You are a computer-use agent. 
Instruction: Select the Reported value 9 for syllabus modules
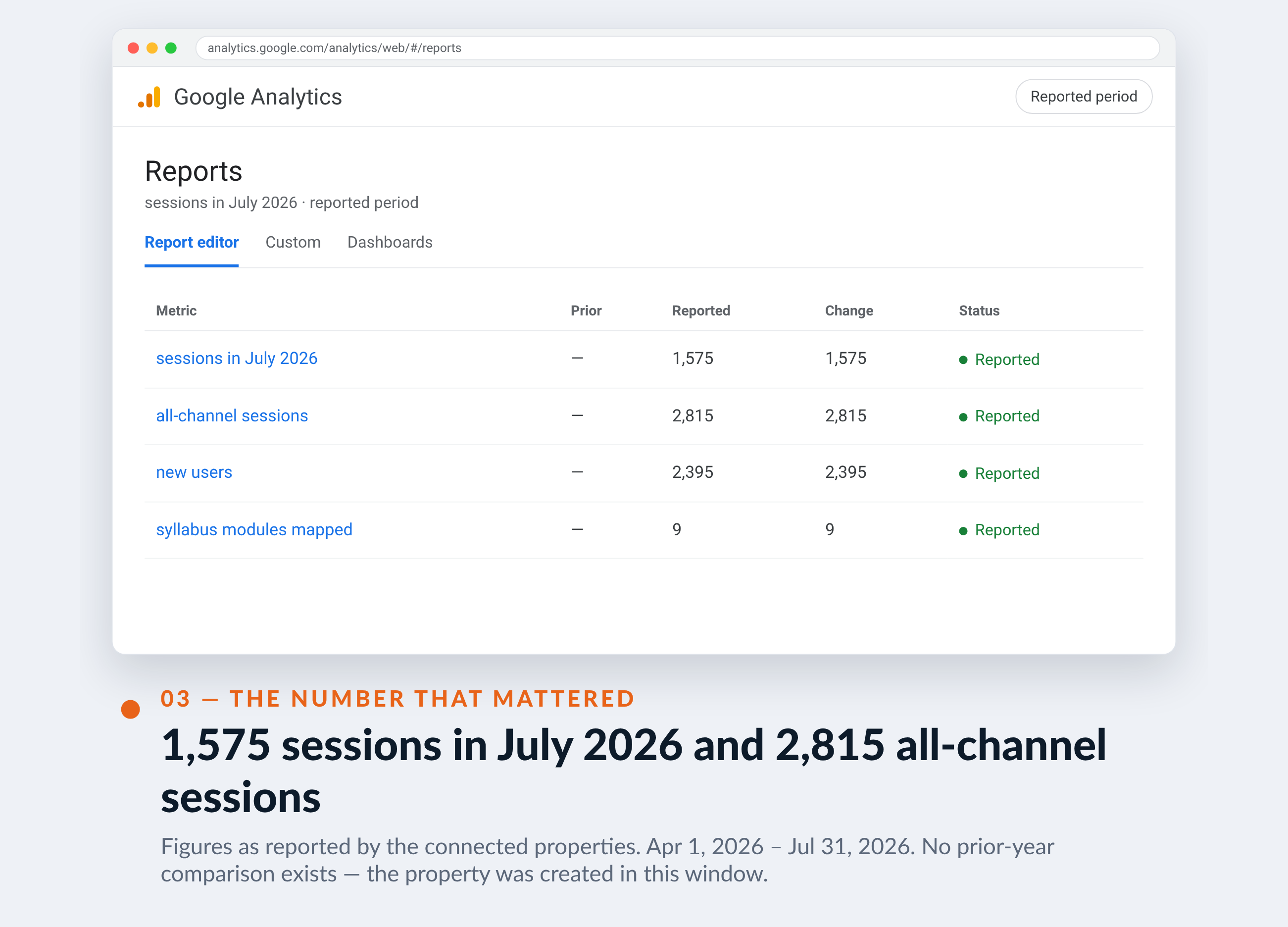point(676,529)
